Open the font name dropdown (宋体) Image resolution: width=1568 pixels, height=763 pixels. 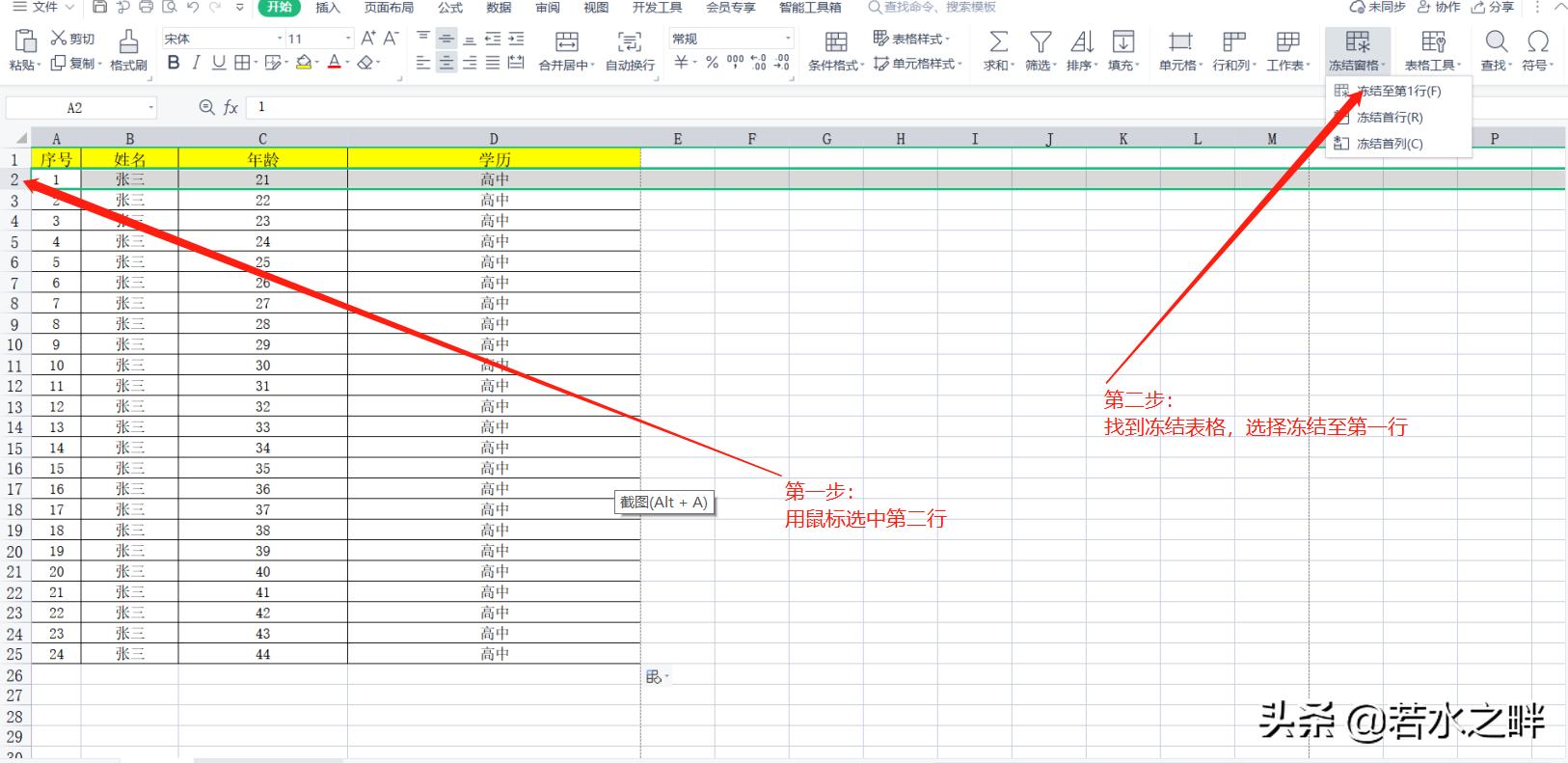(280, 39)
